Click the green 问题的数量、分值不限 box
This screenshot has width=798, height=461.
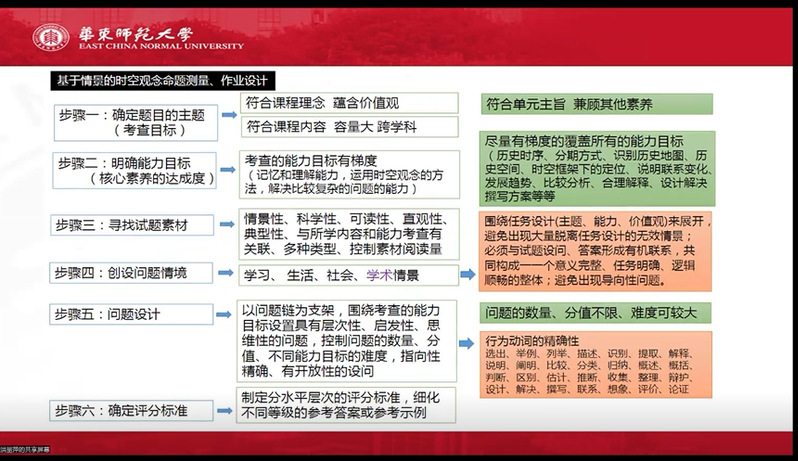597,313
